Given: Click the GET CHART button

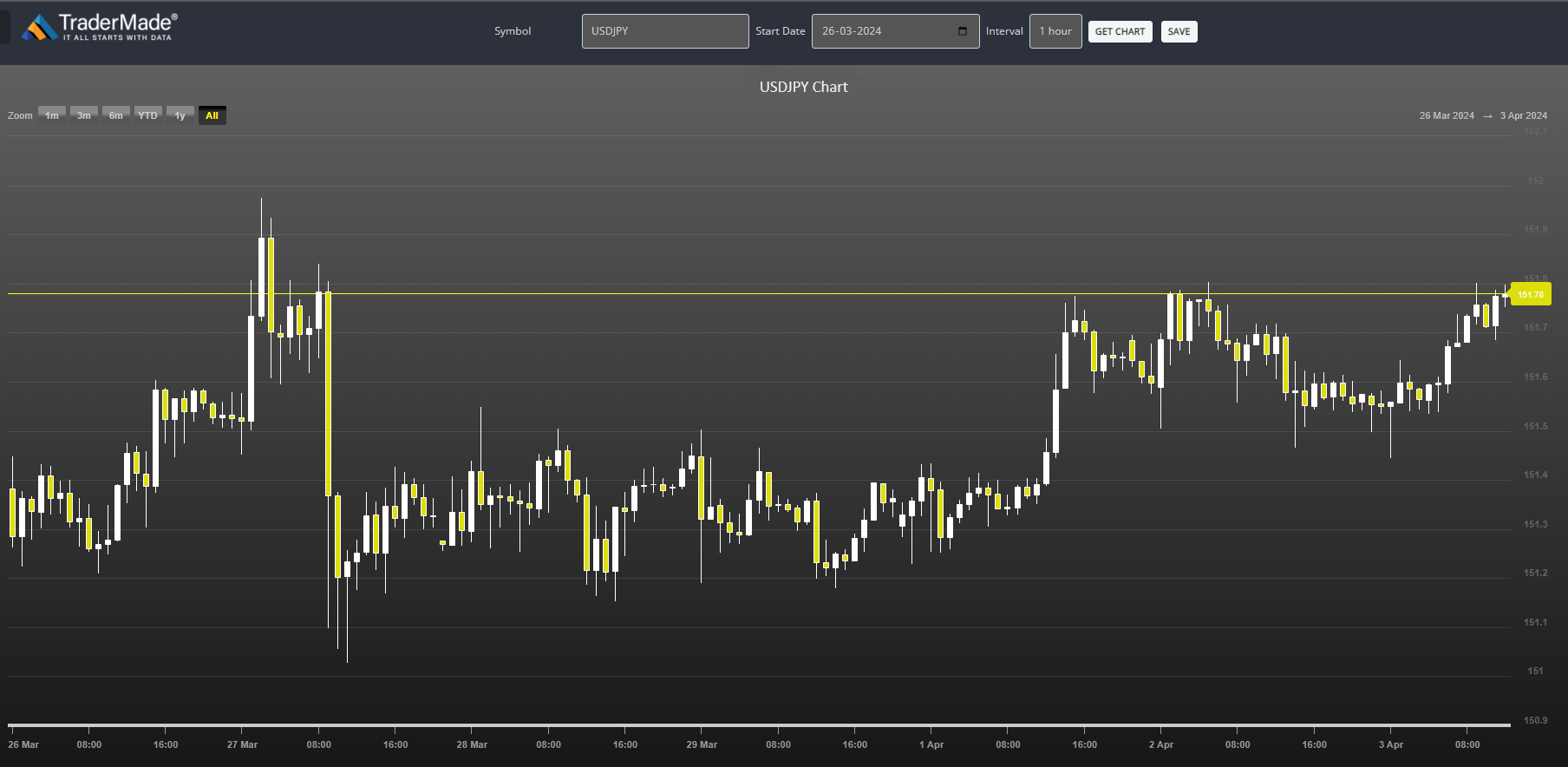Looking at the screenshot, I should click(x=1120, y=32).
